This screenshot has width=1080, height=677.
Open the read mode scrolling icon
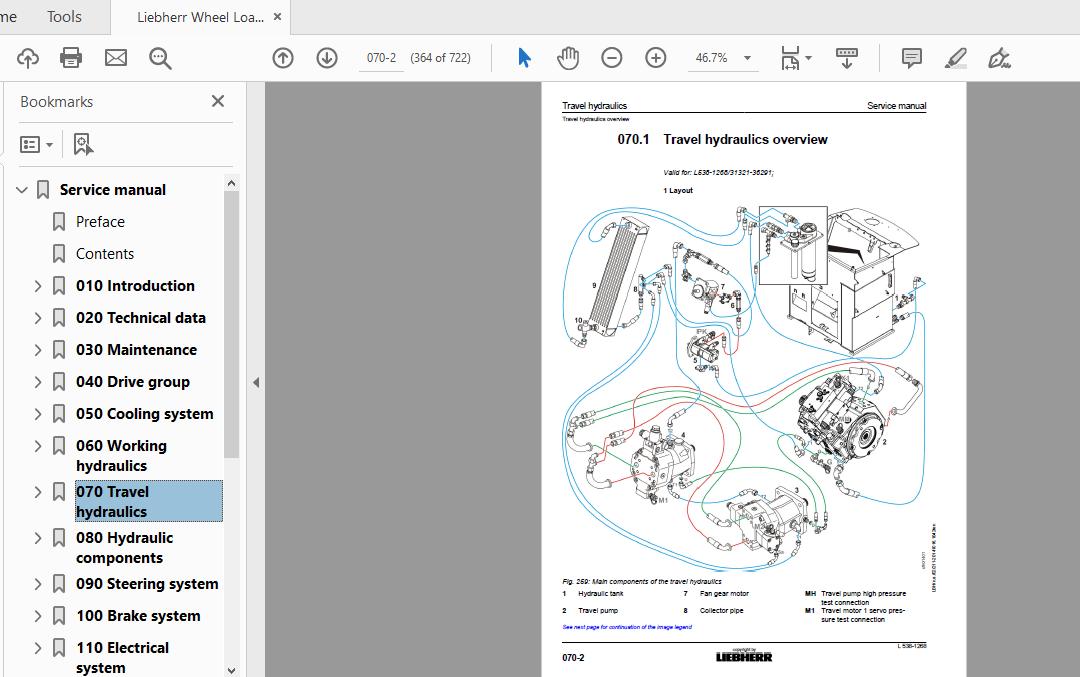click(847, 58)
